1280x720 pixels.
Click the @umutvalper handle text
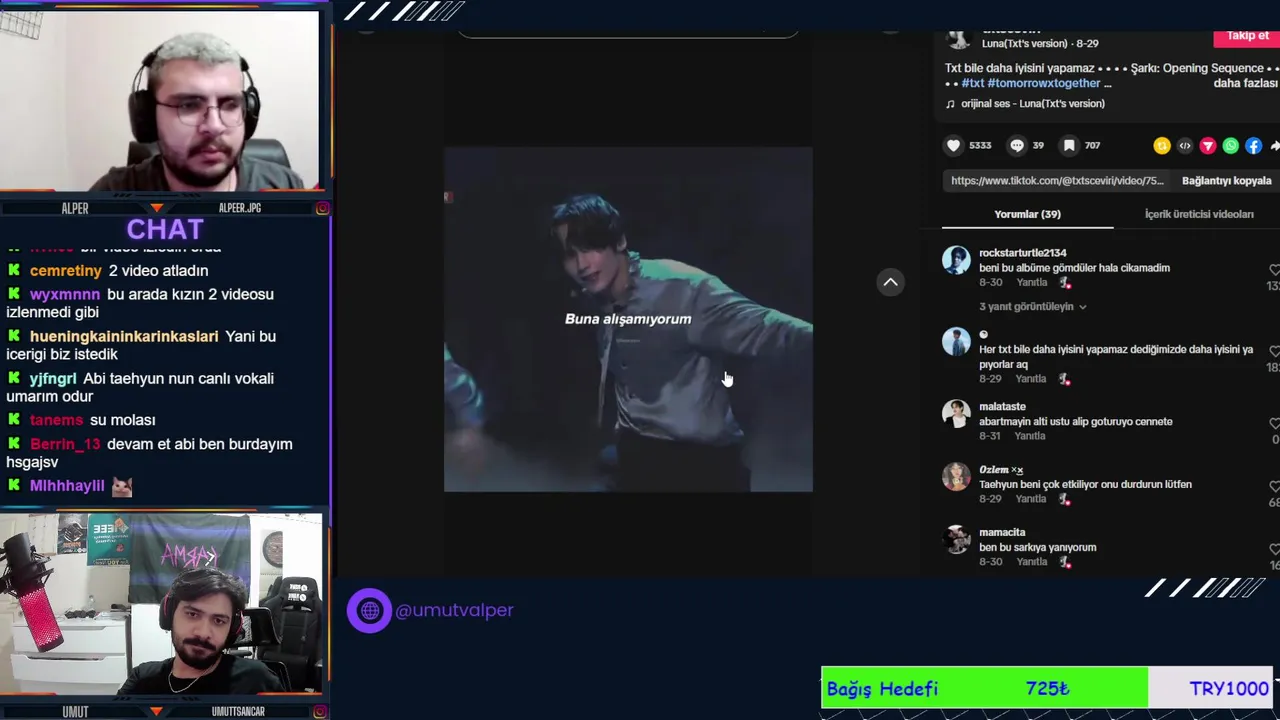pos(454,610)
